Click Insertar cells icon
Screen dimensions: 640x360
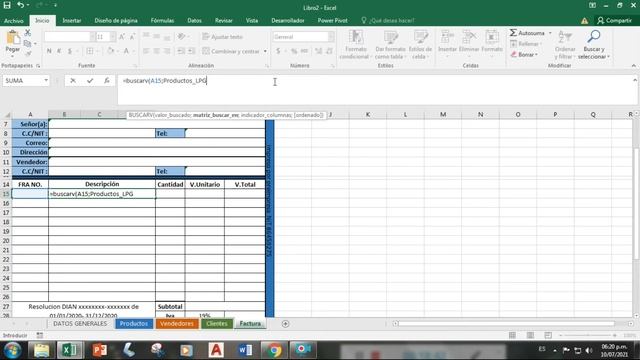[x=447, y=37]
